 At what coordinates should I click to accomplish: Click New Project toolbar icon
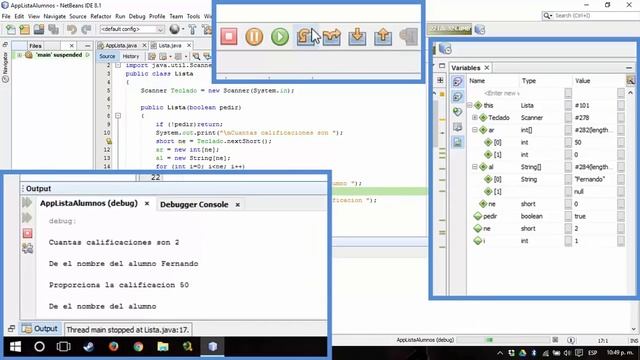coord(24,29)
